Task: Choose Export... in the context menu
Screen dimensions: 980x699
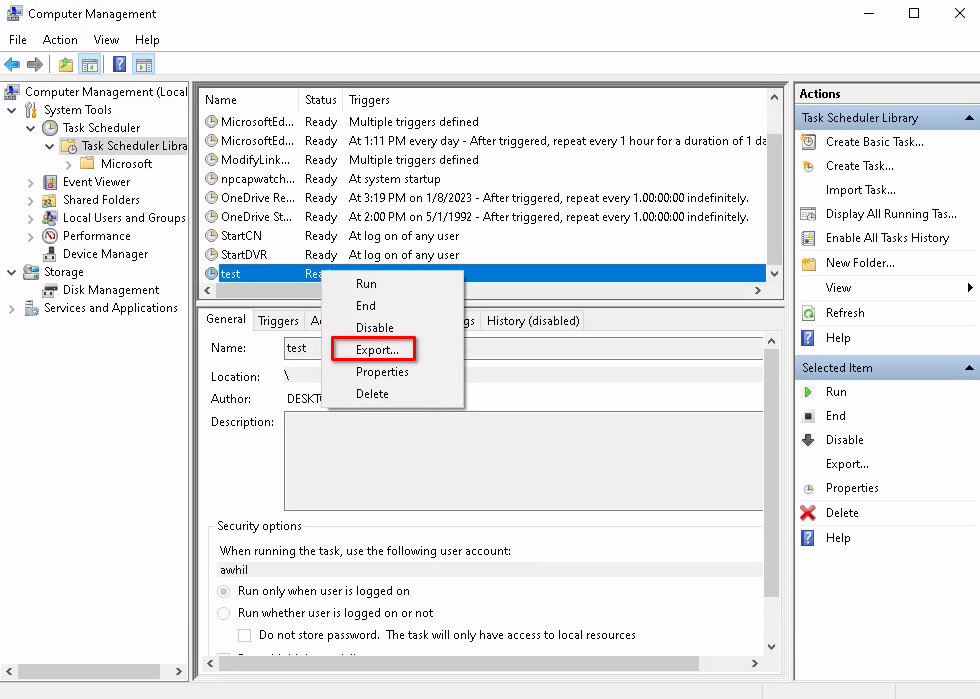Action: (x=377, y=350)
